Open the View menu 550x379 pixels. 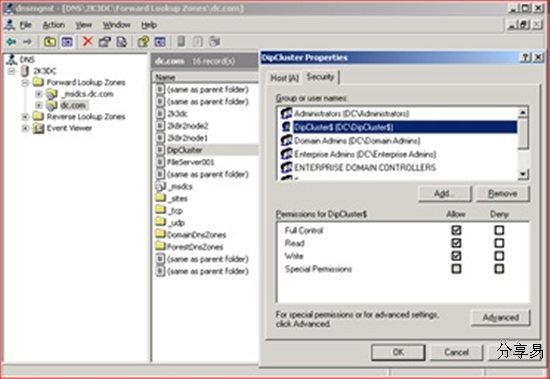click(83, 25)
